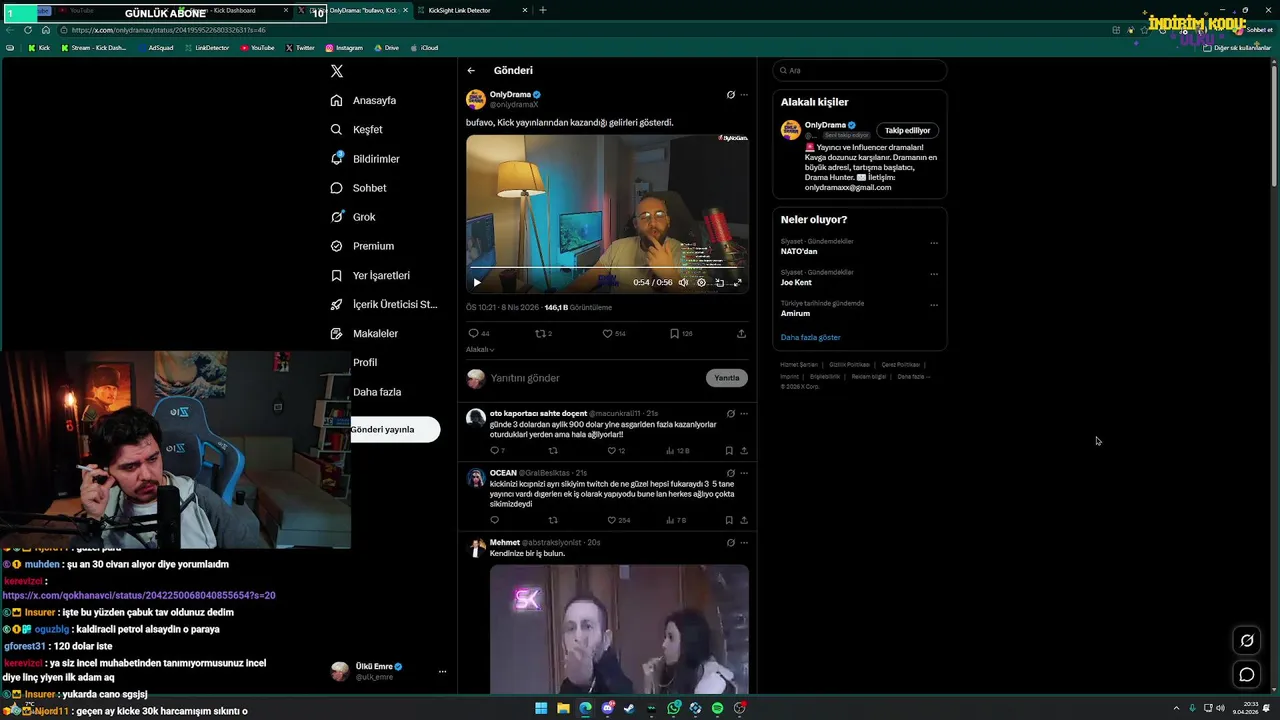Repost the OCEAN reply
The width and height of the screenshot is (1280, 720).
(553, 520)
